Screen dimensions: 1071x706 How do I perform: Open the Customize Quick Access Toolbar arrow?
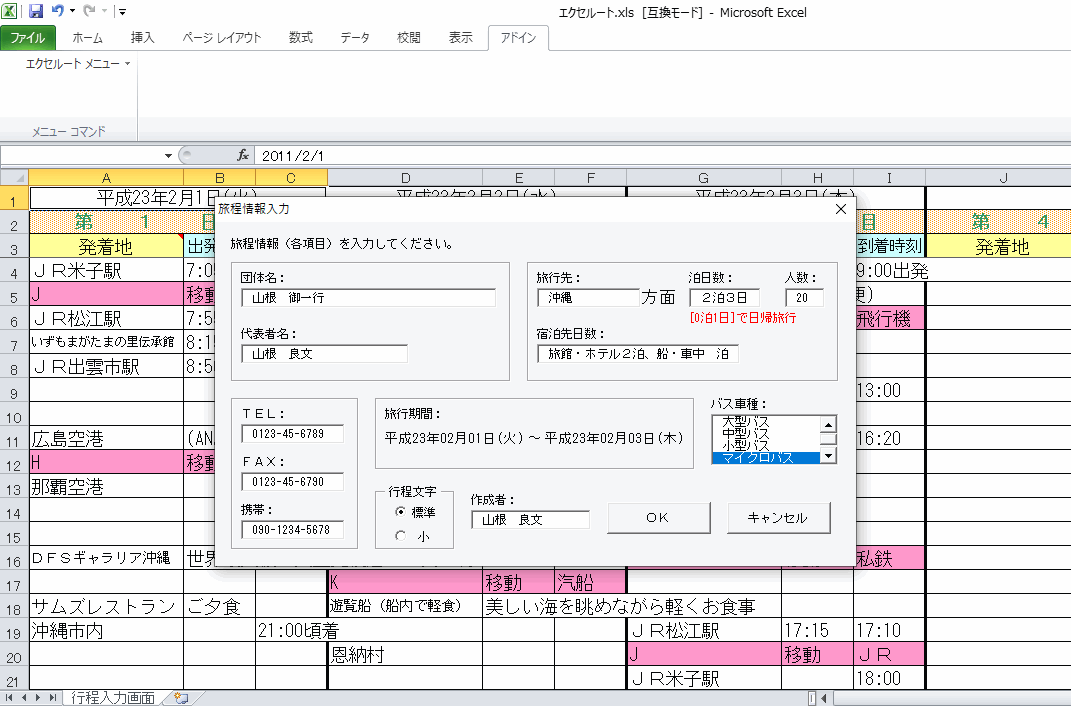(122, 12)
